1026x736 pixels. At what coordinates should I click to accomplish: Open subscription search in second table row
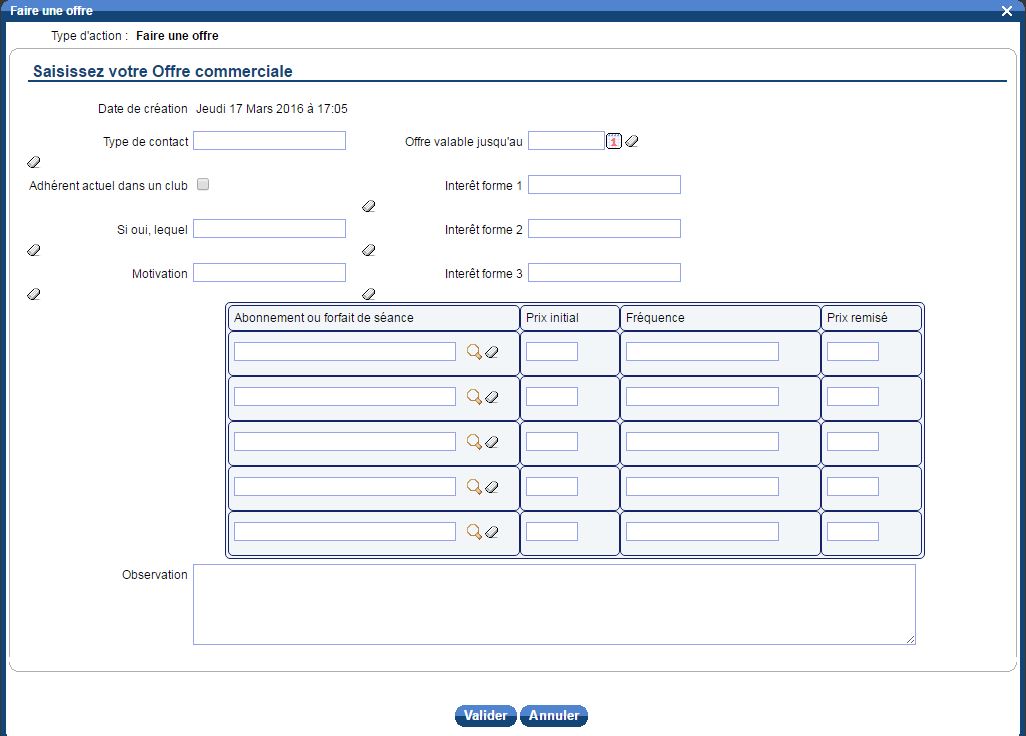click(474, 397)
